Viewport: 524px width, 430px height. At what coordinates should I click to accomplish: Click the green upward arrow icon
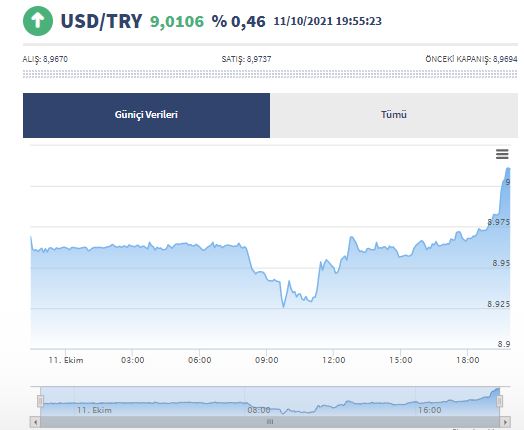(x=38, y=21)
